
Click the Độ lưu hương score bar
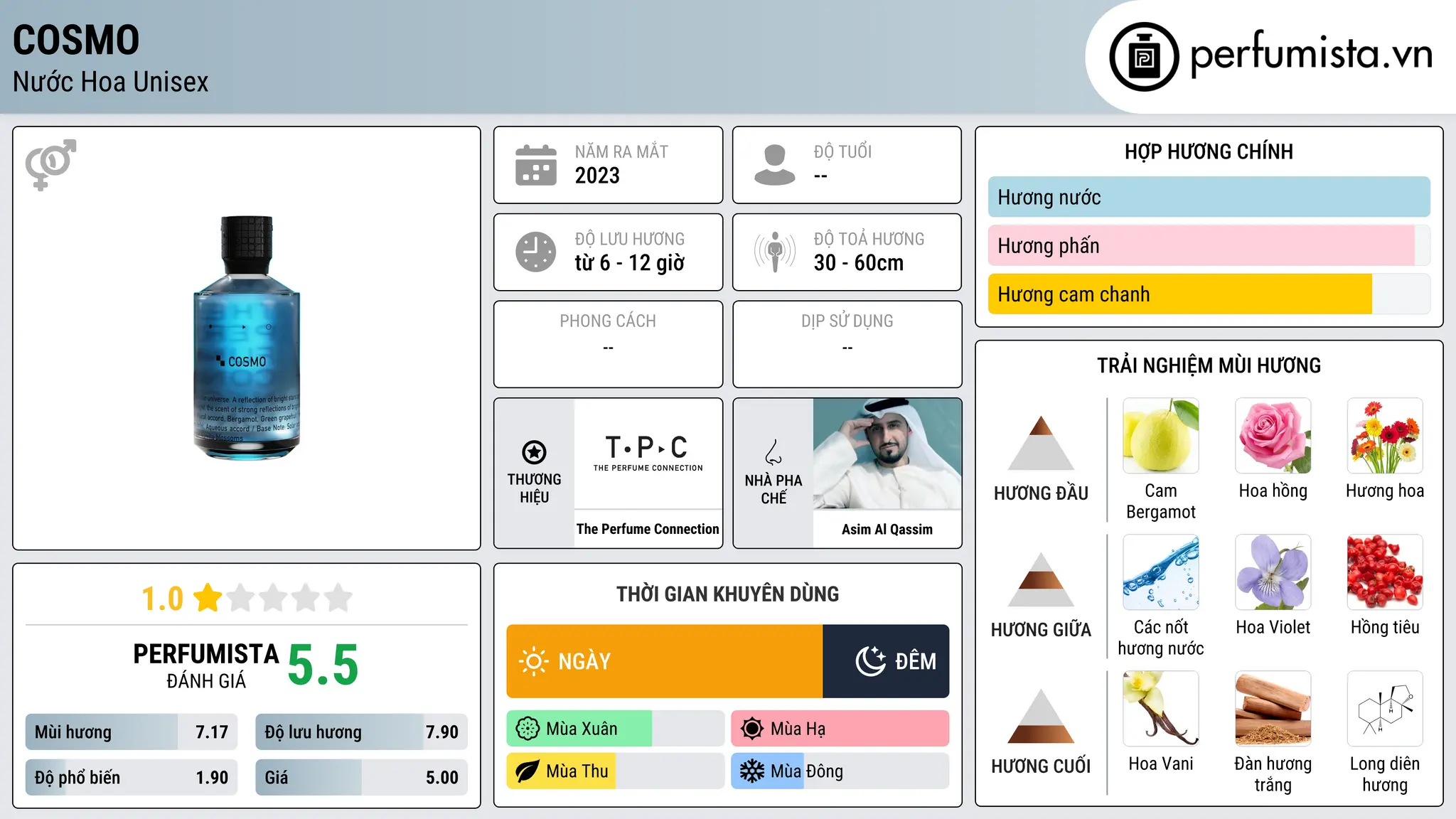pyautogui.click(x=361, y=732)
